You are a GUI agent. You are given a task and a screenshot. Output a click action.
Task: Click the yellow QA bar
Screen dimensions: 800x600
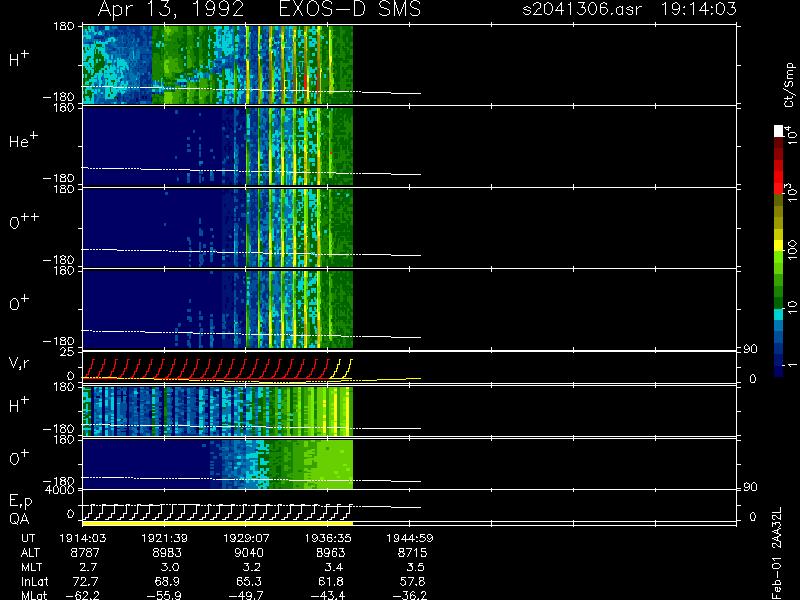click(x=217, y=523)
